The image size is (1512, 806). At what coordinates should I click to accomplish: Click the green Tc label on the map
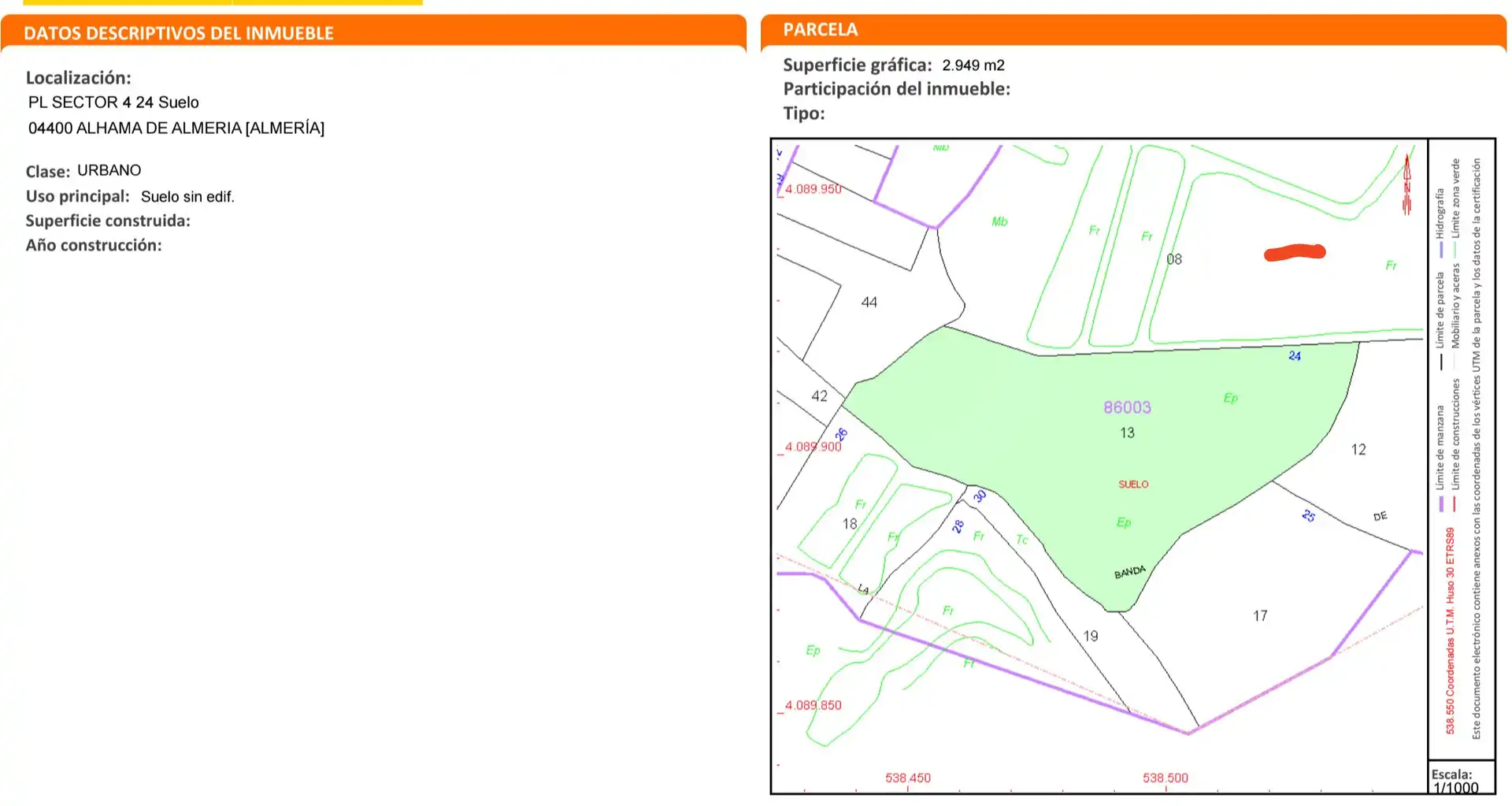point(1022,540)
